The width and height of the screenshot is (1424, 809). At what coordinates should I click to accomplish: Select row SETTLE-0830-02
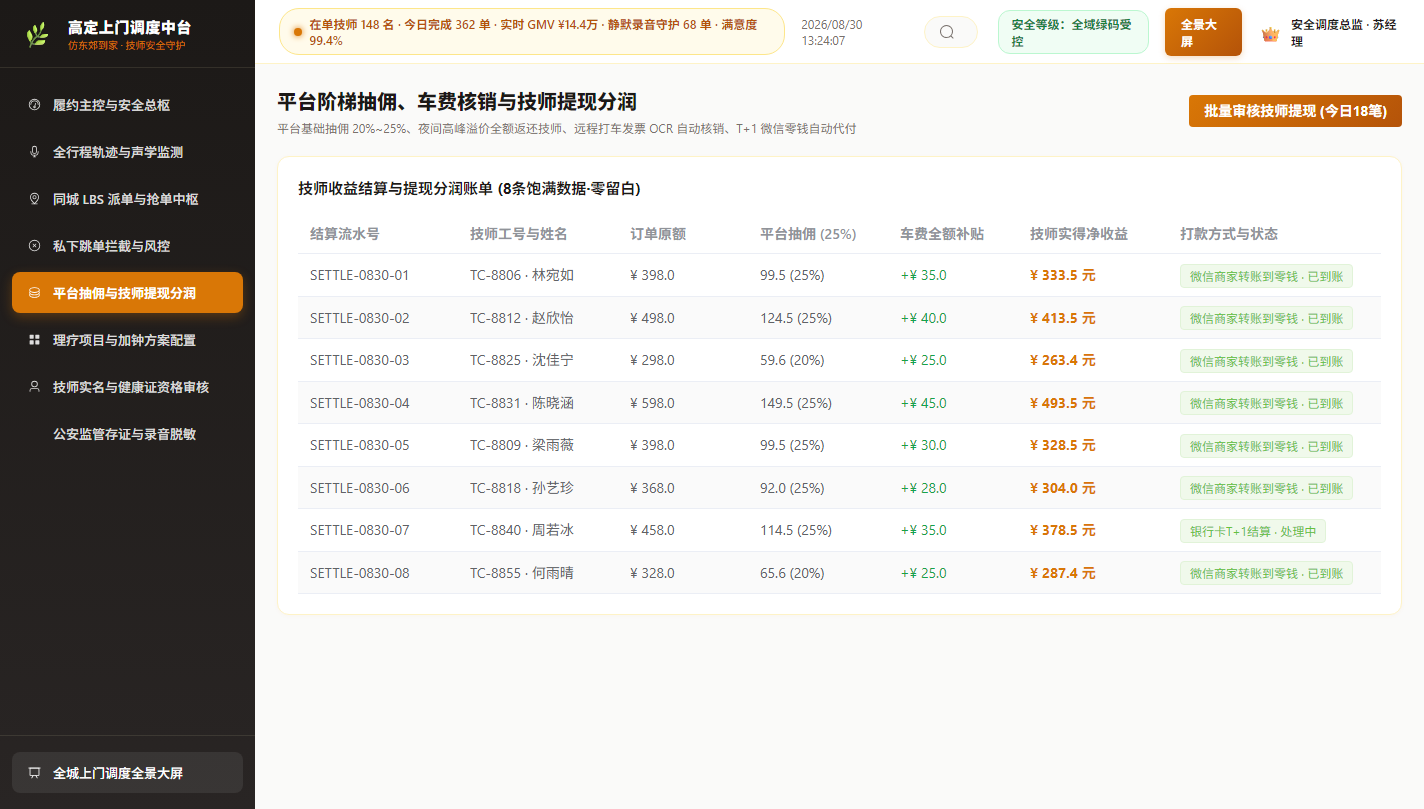[x=839, y=318]
